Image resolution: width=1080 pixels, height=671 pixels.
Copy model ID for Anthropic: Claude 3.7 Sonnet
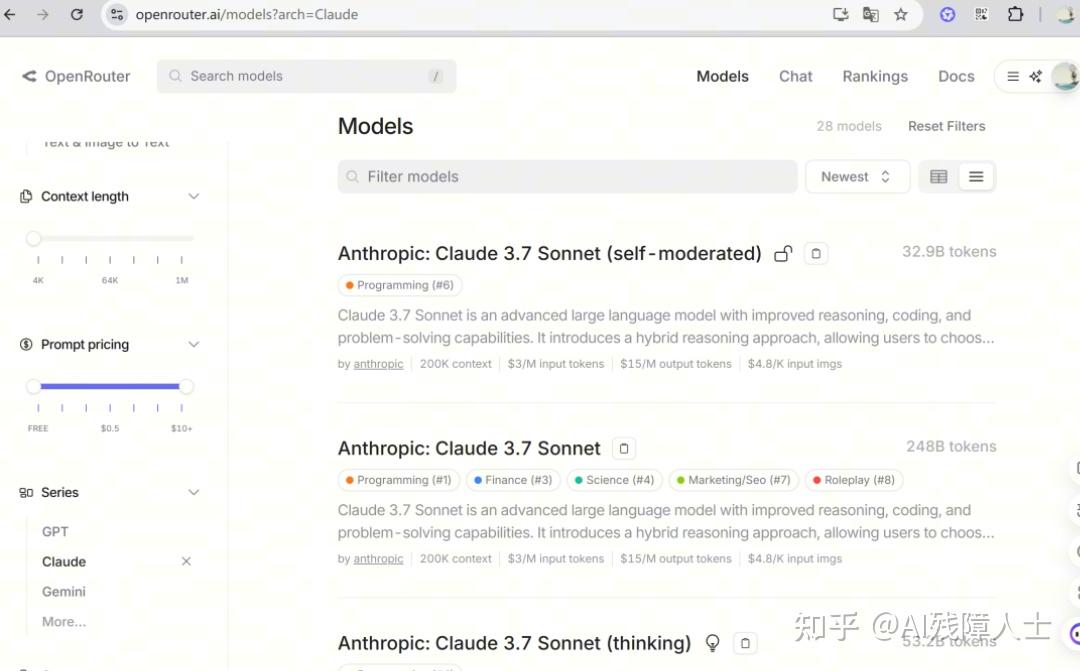pos(623,448)
